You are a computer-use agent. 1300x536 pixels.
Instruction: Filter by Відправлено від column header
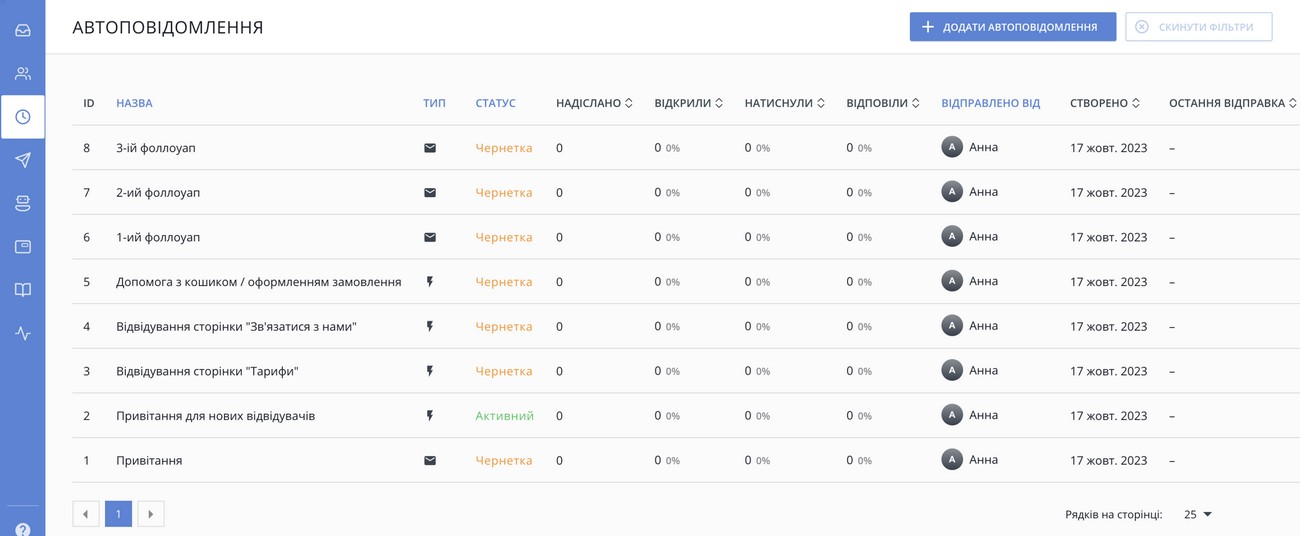(x=990, y=103)
